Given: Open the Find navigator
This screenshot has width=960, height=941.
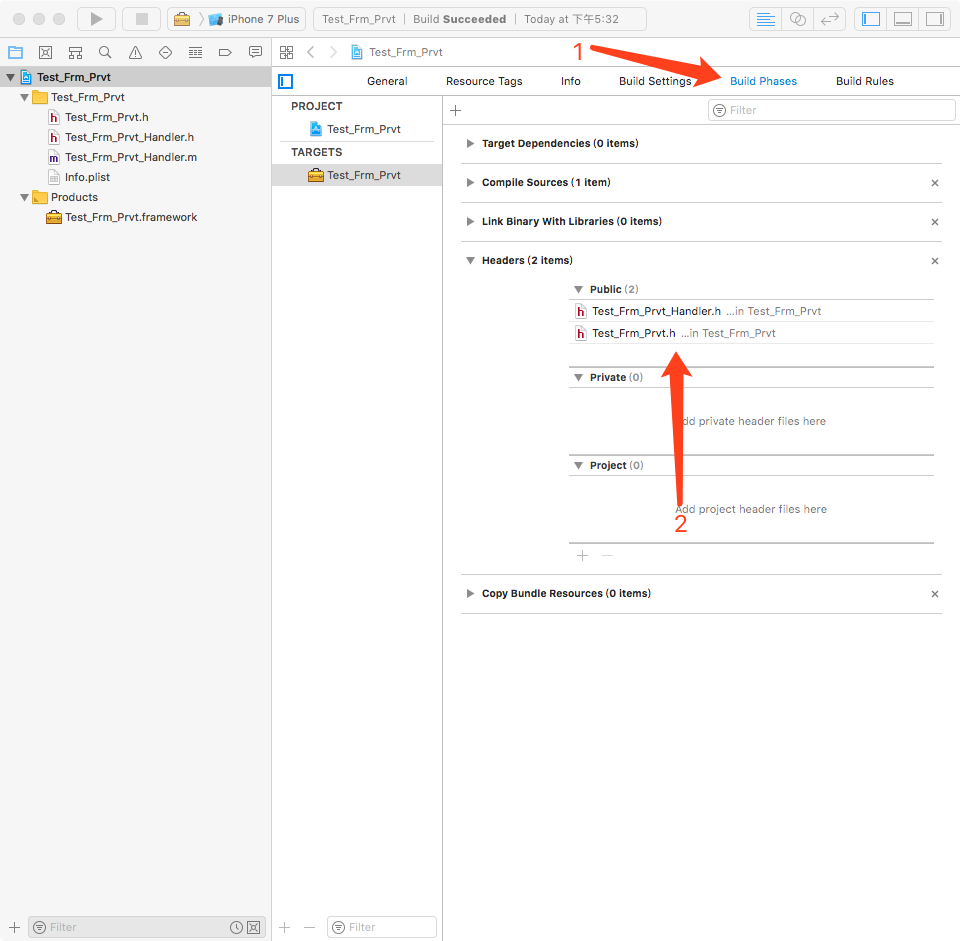Looking at the screenshot, I should [105, 53].
